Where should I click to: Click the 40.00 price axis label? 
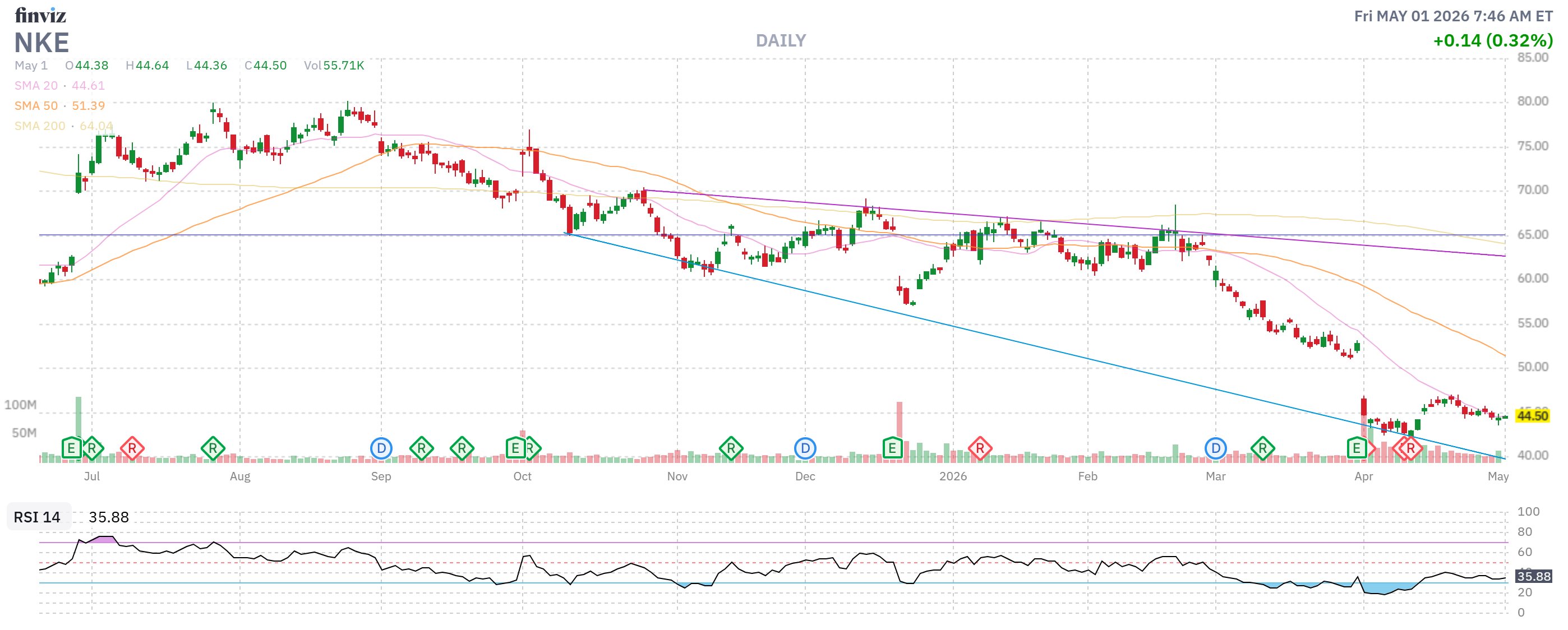tap(1533, 456)
